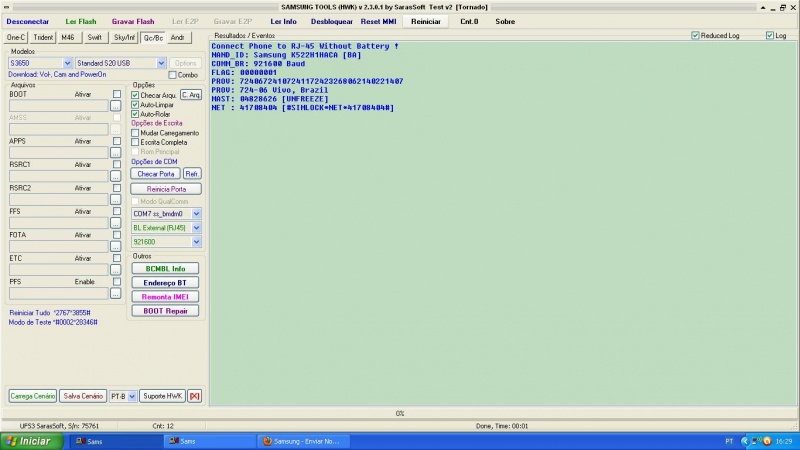Click the Cnt.0 toolbar item
Viewport: 800px width, 450px height.
(469, 21)
